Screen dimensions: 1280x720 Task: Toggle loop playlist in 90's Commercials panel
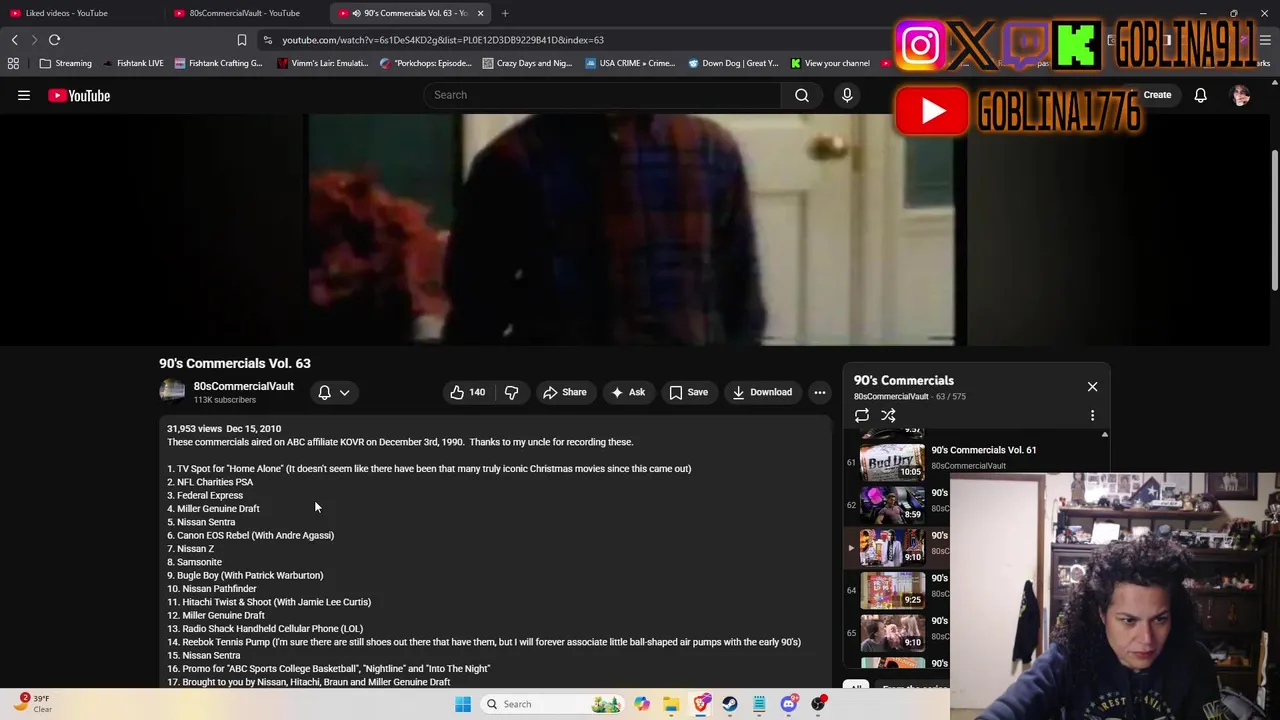[x=862, y=415]
